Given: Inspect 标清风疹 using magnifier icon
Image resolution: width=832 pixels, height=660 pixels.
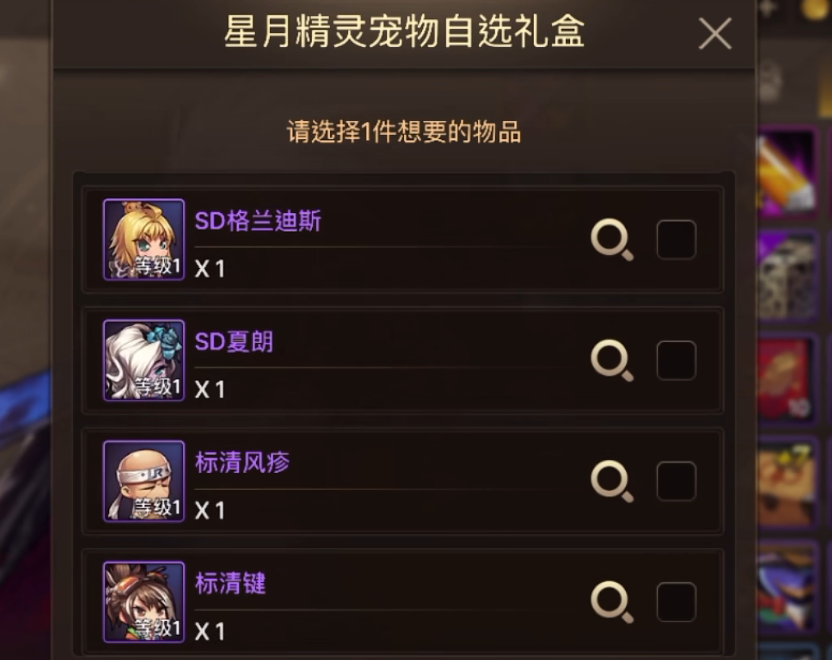Looking at the screenshot, I should [x=612, y=481].
